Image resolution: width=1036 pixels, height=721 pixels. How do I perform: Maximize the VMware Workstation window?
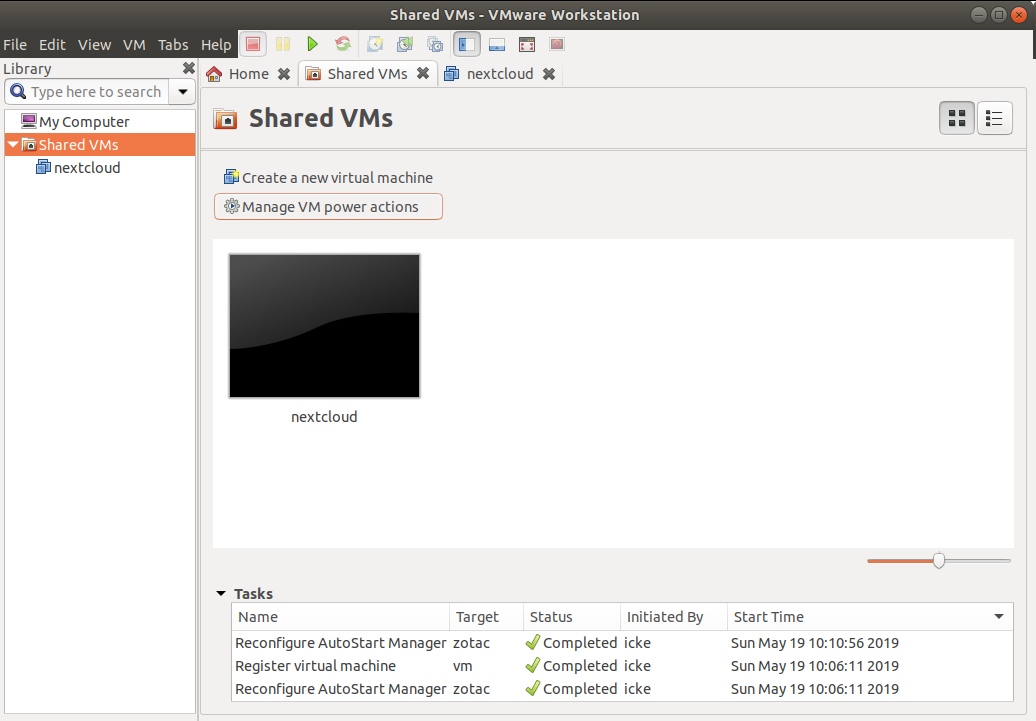point(998,15)
